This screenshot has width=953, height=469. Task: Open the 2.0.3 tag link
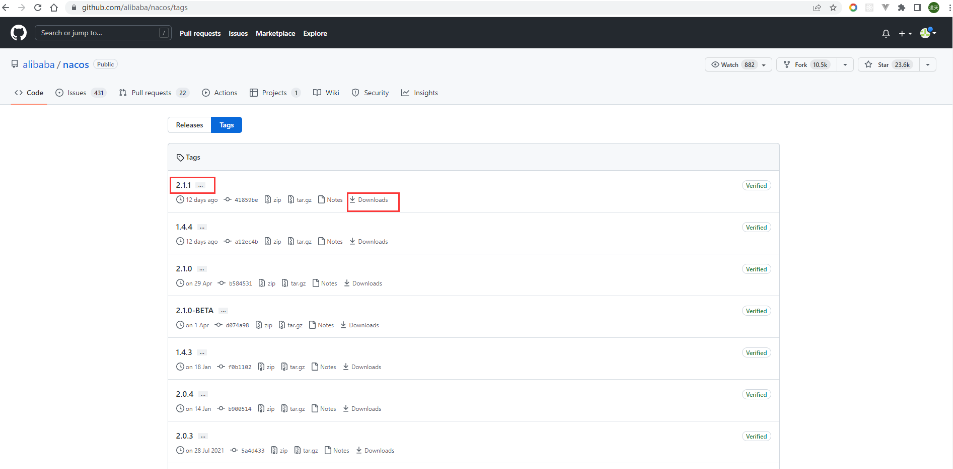(184, 436)
